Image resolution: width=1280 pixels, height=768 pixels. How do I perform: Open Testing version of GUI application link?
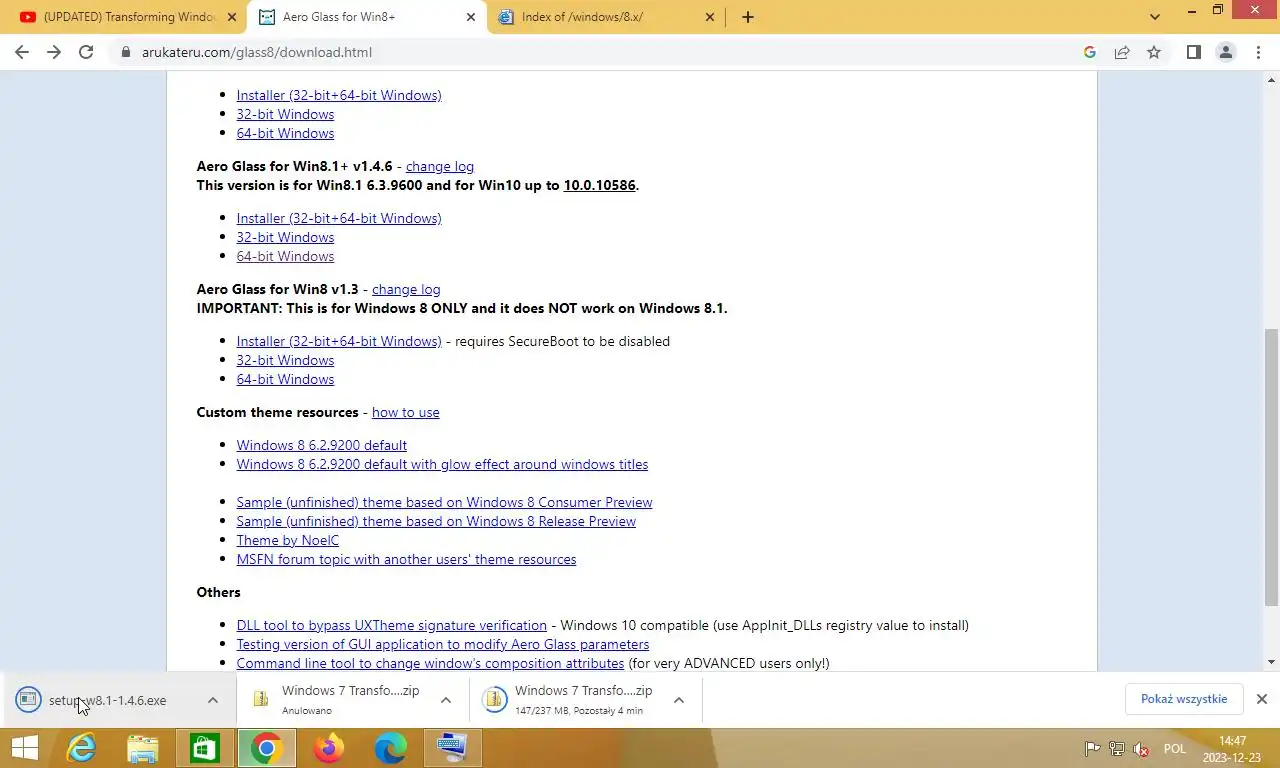pos(443,644)
